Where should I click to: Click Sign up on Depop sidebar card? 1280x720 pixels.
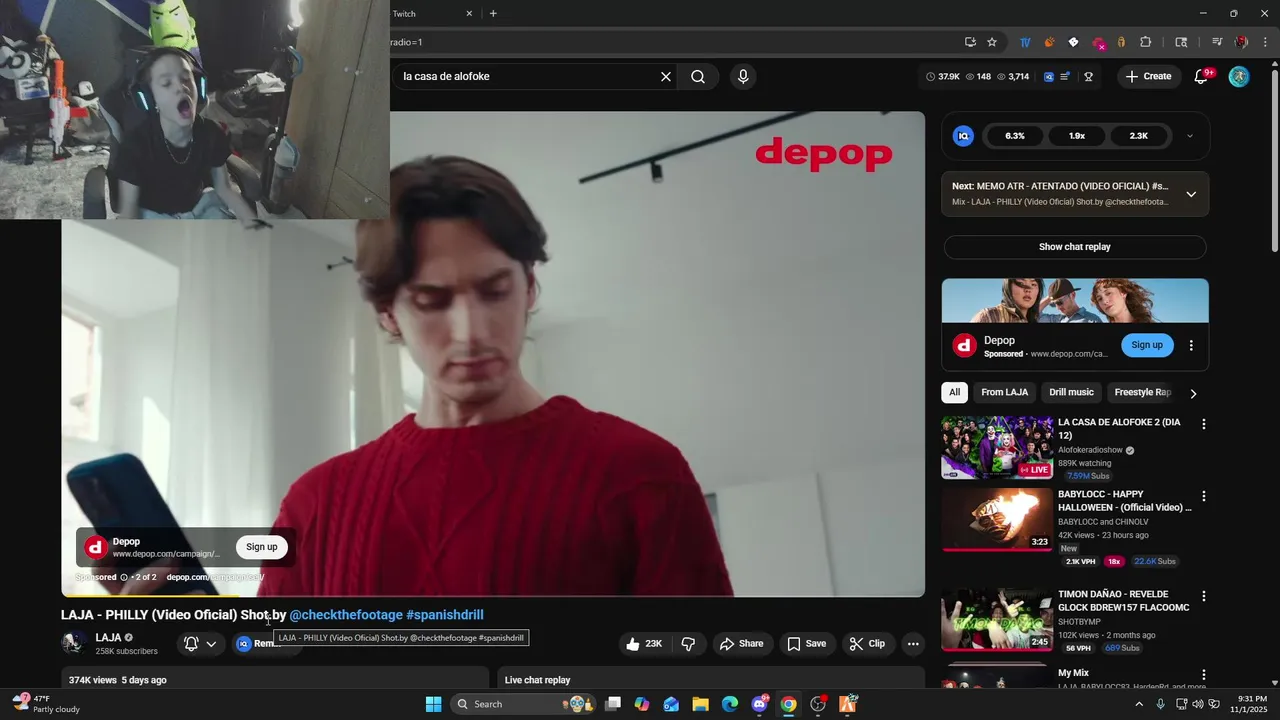pos(1147,345)
